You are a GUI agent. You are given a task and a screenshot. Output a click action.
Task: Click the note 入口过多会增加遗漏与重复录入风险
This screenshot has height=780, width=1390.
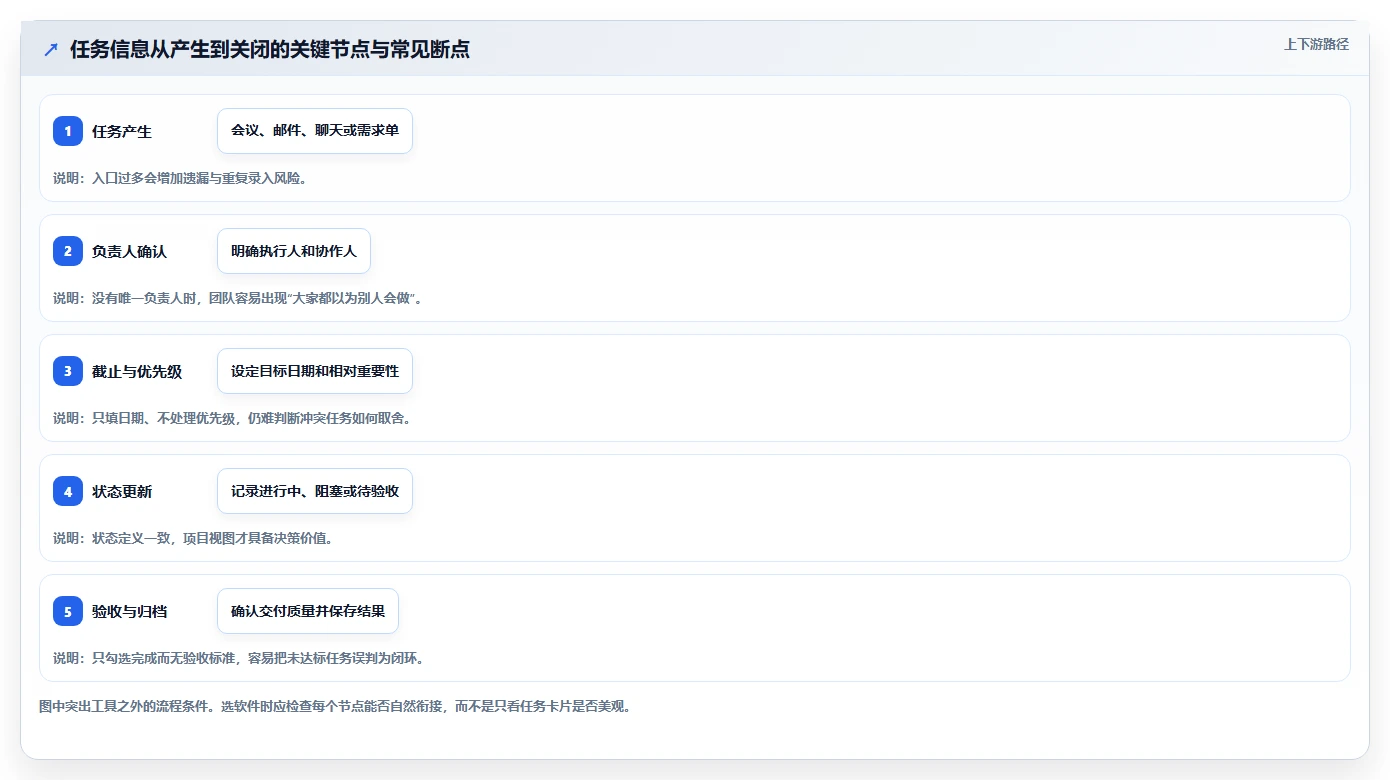[x=180, y=178]
